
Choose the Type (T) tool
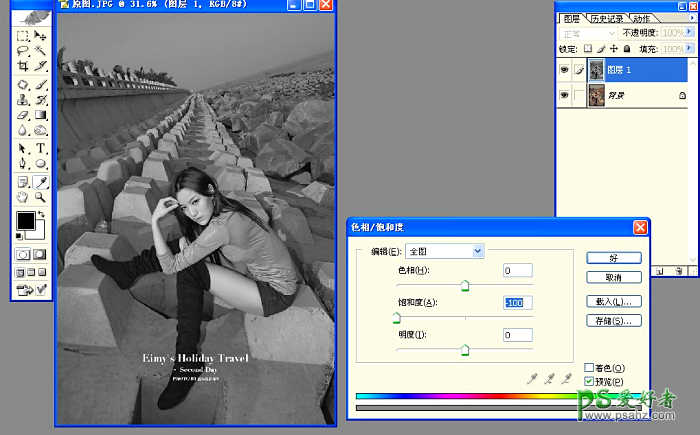click(41, 148)
